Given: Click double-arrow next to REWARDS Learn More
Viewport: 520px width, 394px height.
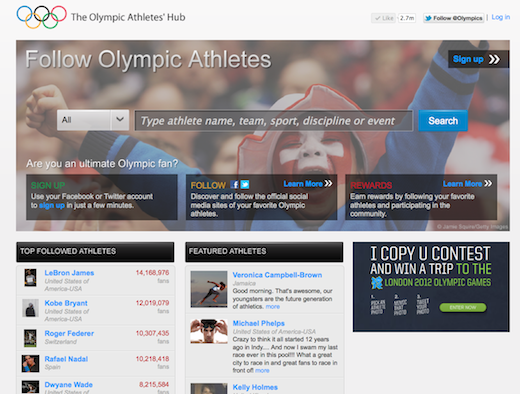Looking at the screenshot, I should [x=488, y=183].
